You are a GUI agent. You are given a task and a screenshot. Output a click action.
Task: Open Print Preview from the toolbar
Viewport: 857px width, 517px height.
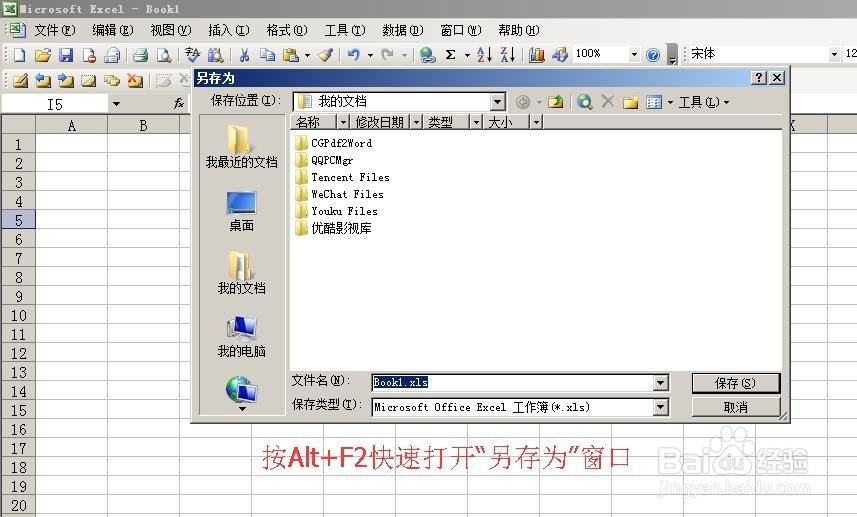point(163,54)
